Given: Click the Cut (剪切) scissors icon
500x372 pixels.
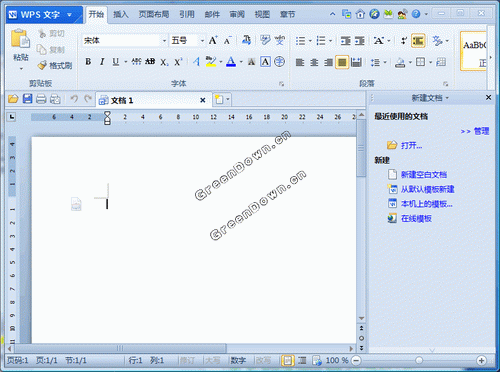Looking at the screenshot, I should click(x=42, y=33).
